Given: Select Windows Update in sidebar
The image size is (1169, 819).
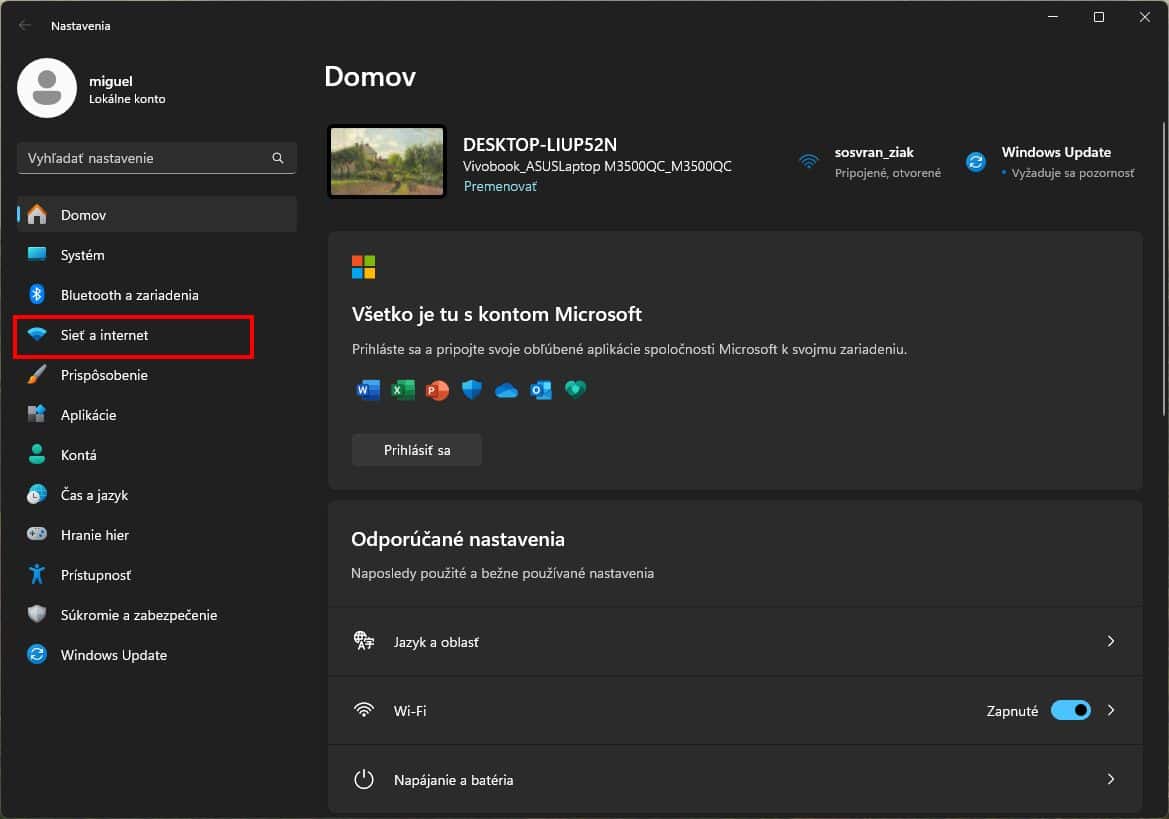Looking at the screenshot, I should pos(157,655).
